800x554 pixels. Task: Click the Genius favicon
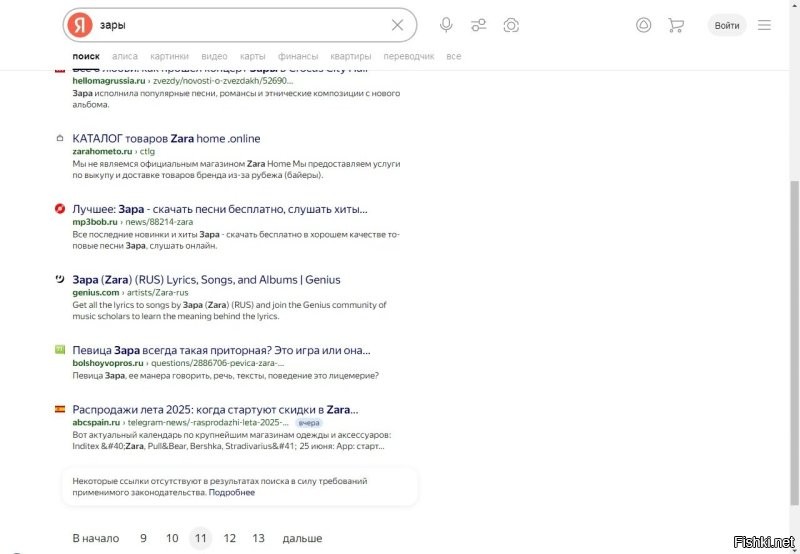pos(60,279)
